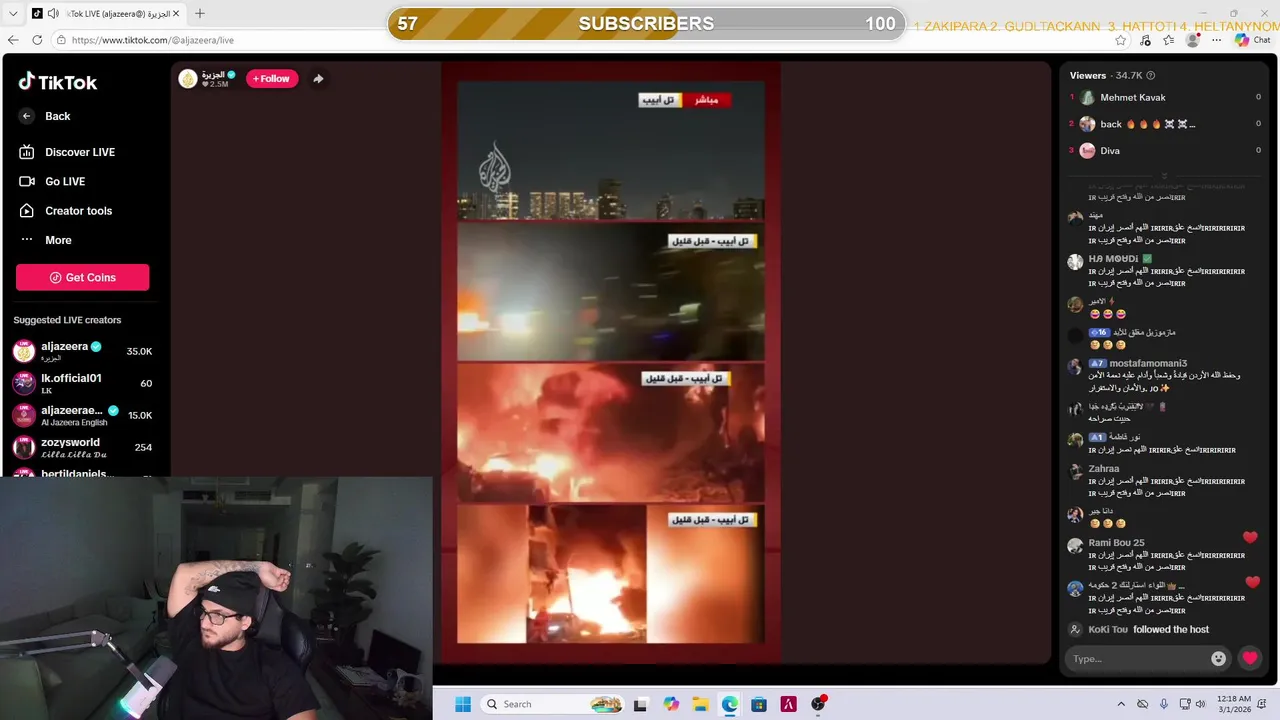Open Copilot Chat in browser
1280x720 pixels.
pos(1254,40)
